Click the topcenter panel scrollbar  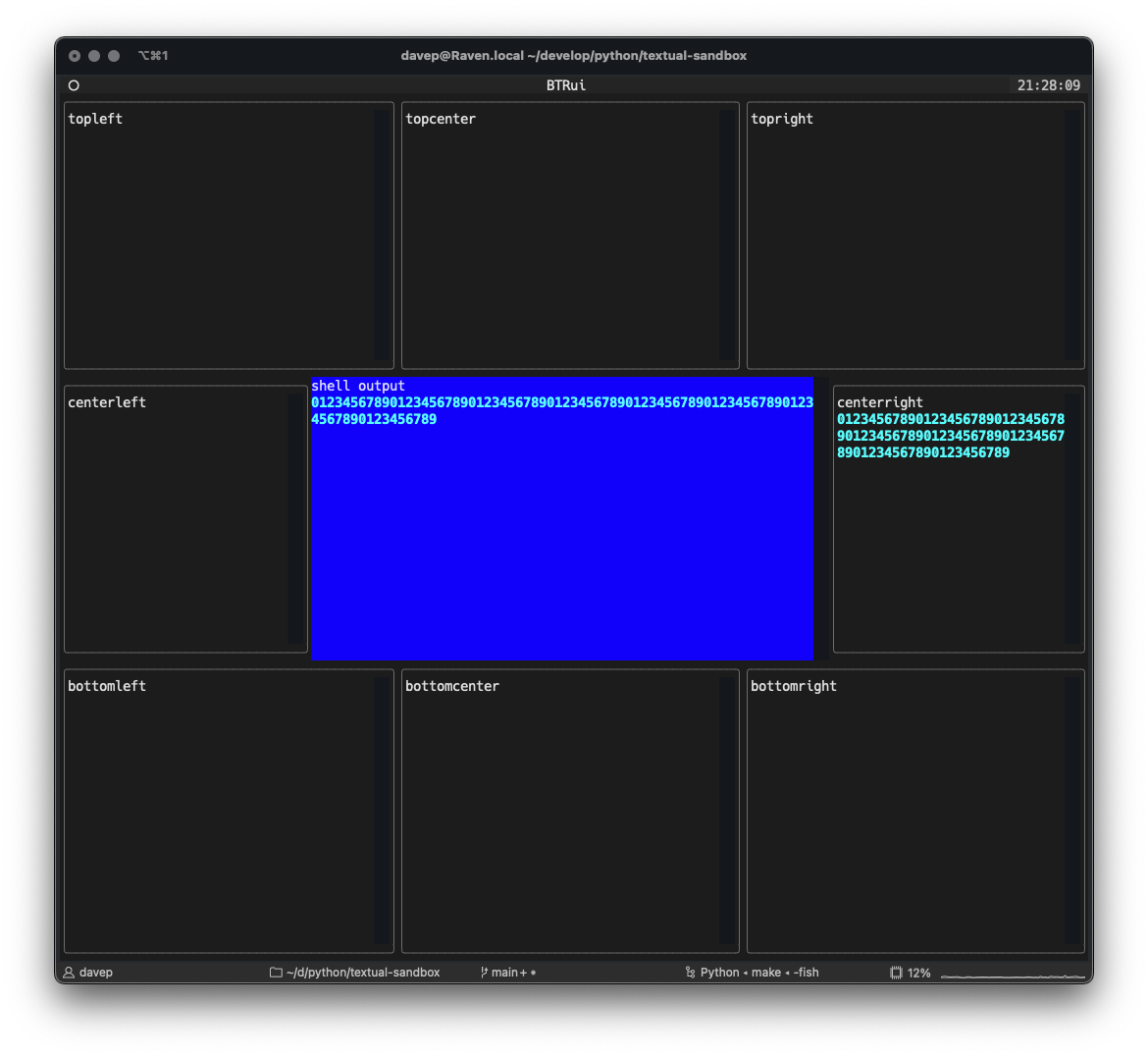click(x=727, y=236)
